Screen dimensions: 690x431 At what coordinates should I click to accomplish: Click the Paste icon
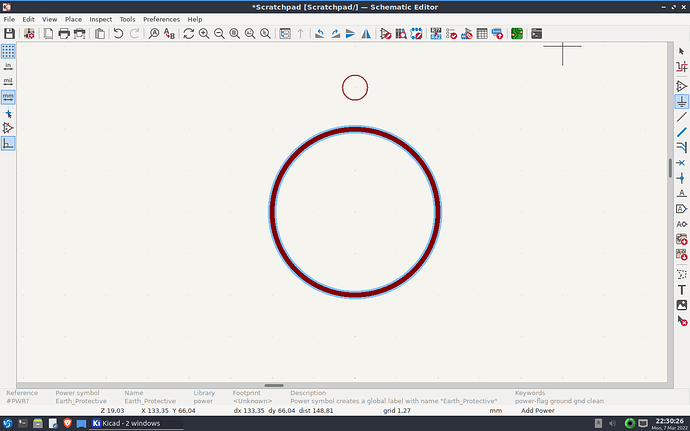point(100,33)
